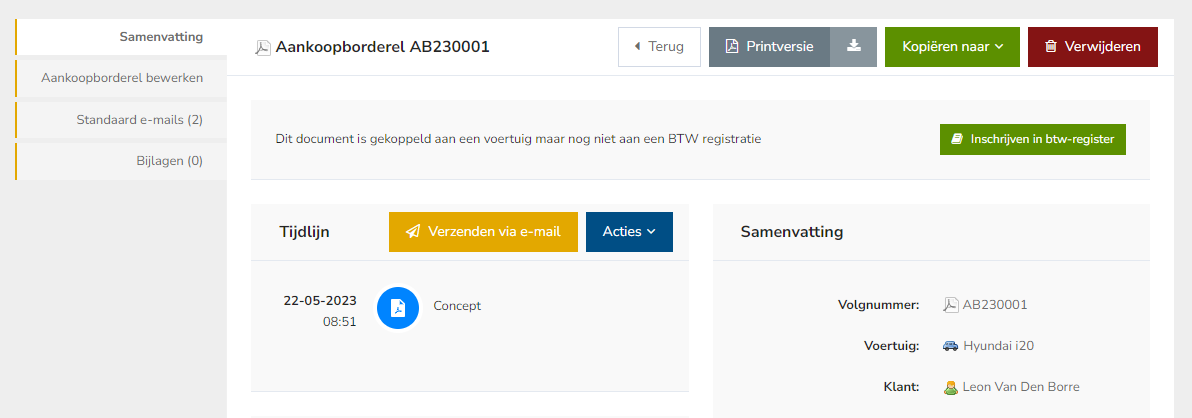
Task: Click the blue Concept PDF timeline icon
Action: coord(398,307)
